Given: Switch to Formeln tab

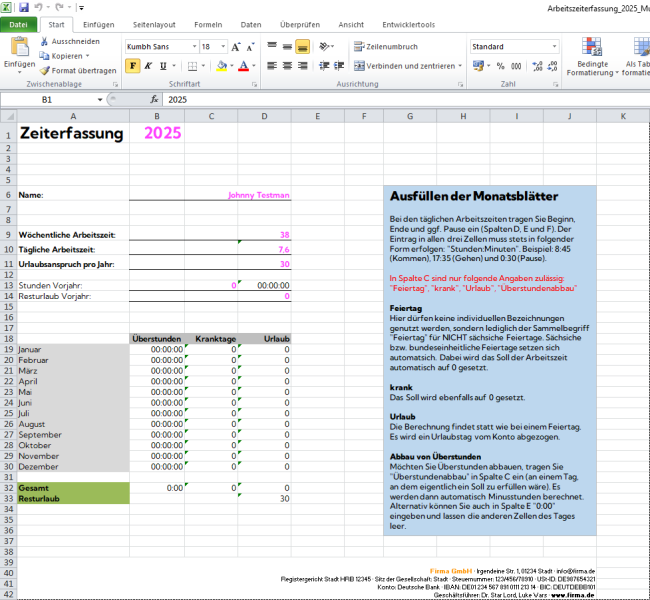Looking at the screenshot, I should pyautogui.click(x=208, y=24).
